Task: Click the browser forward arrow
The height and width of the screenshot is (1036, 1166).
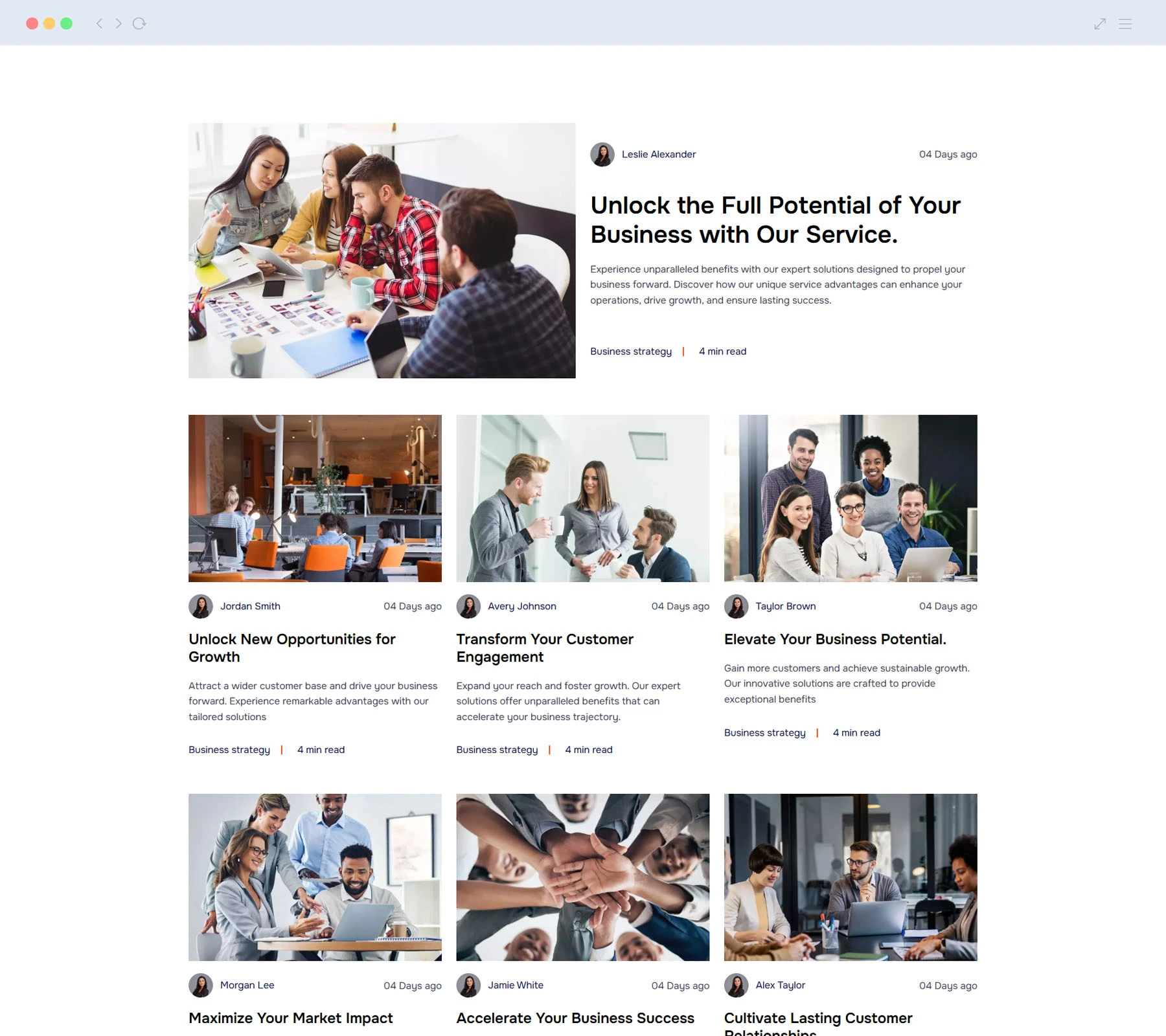Action: coord(119,24)
